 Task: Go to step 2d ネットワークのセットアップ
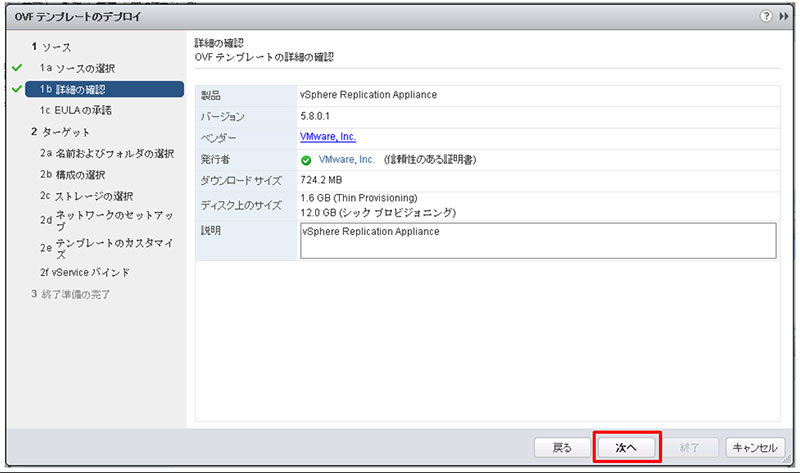tap(107, 220)
